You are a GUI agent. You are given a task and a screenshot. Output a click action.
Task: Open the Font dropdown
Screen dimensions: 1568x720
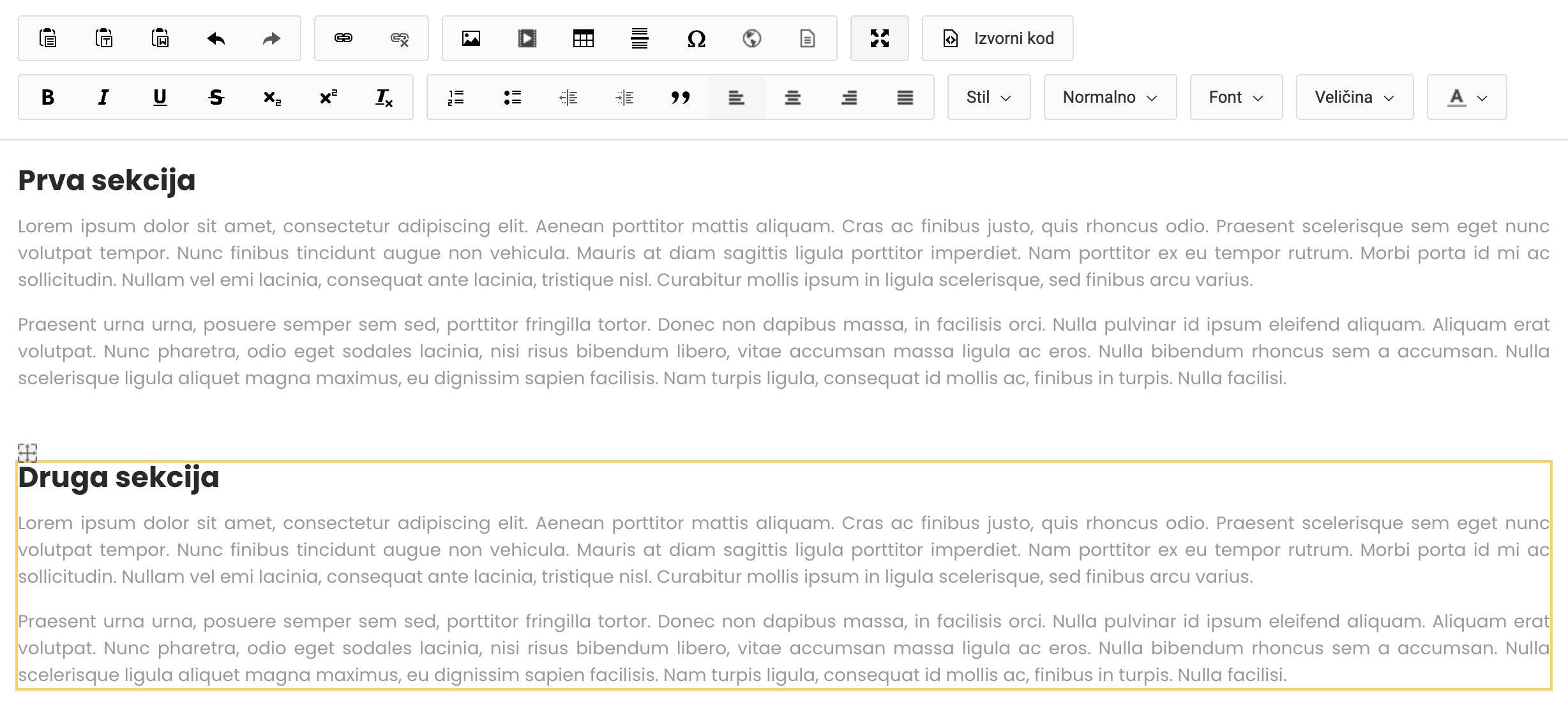[1235, 97]
